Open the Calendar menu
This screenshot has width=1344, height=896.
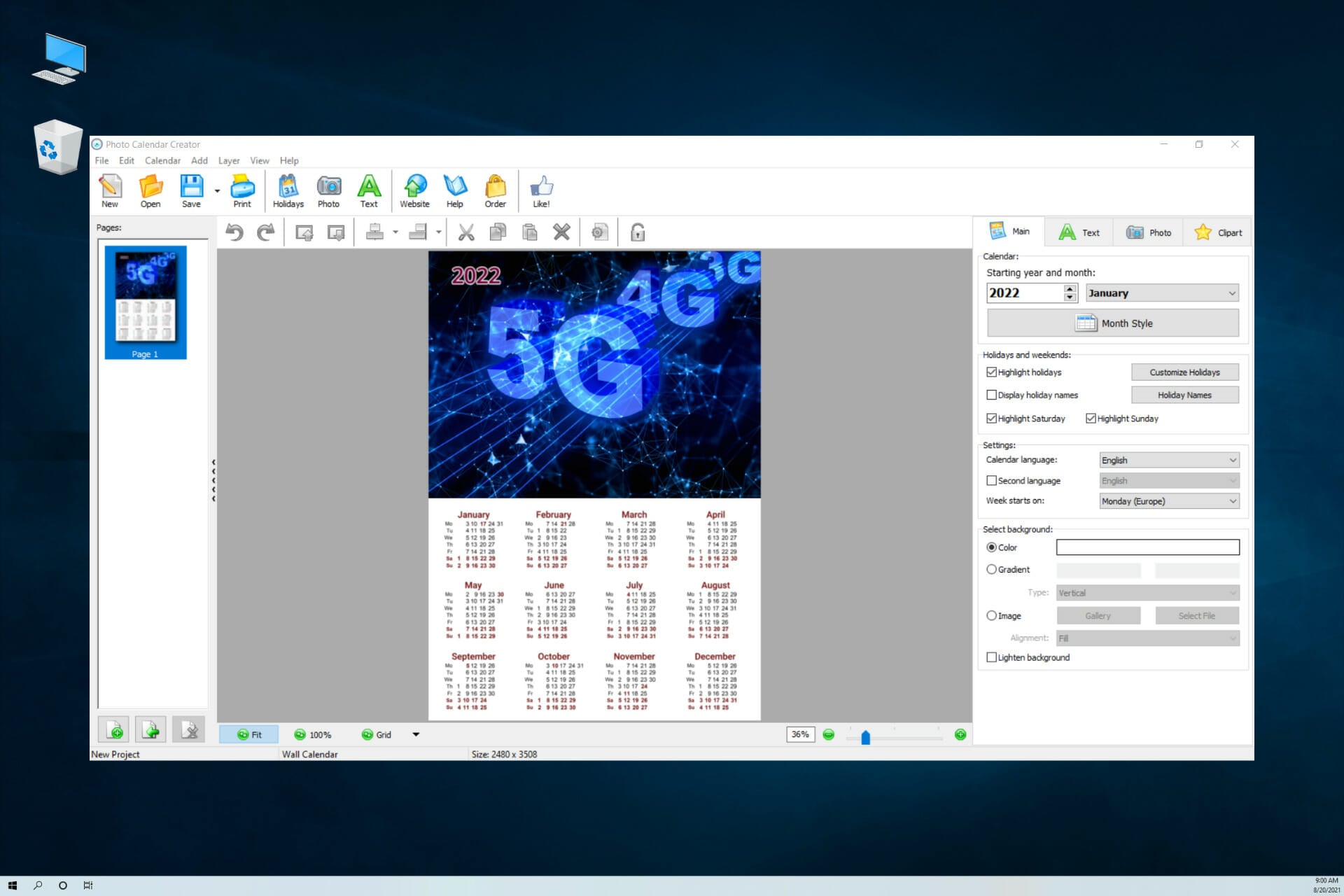point(162,160)
